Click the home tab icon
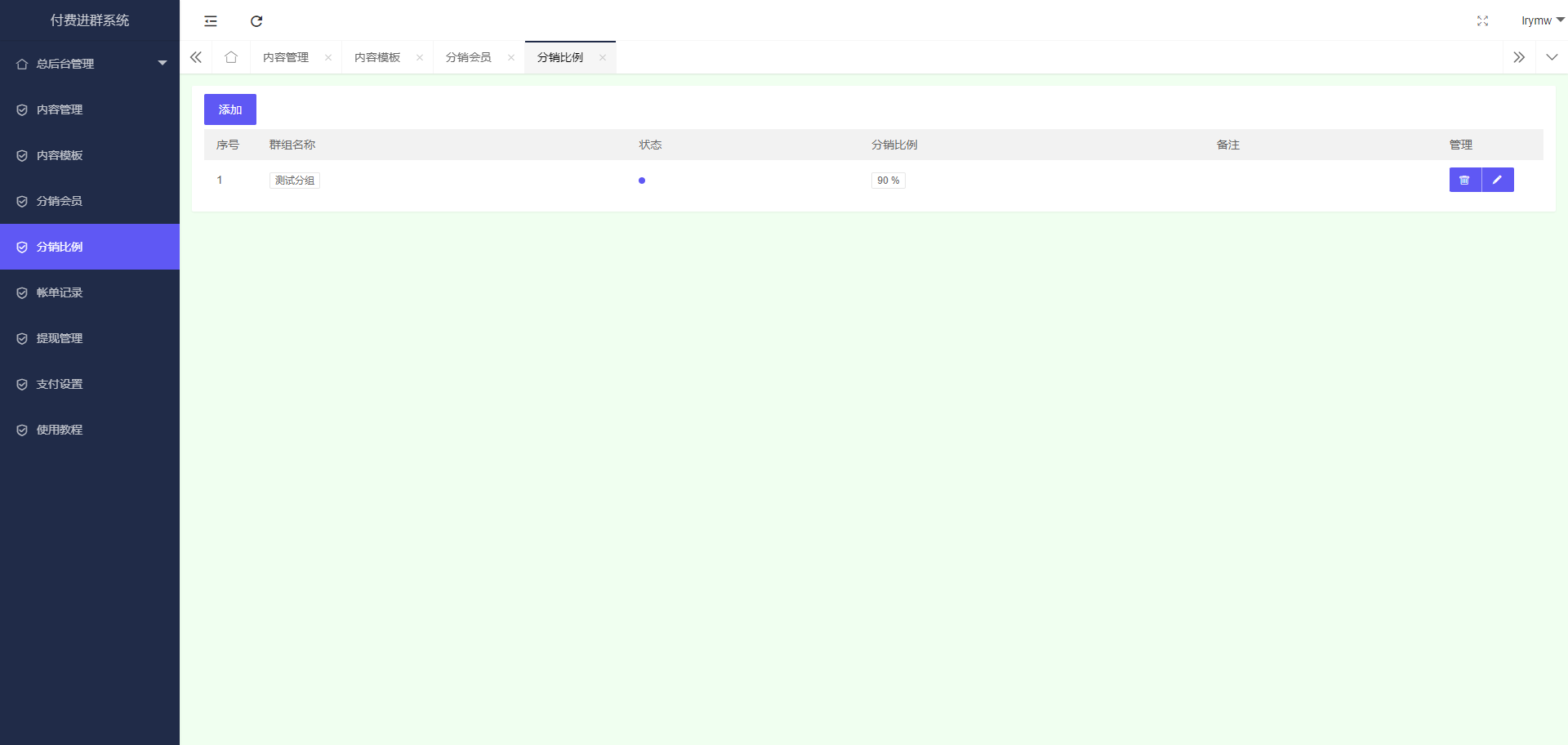 (231, 57)
